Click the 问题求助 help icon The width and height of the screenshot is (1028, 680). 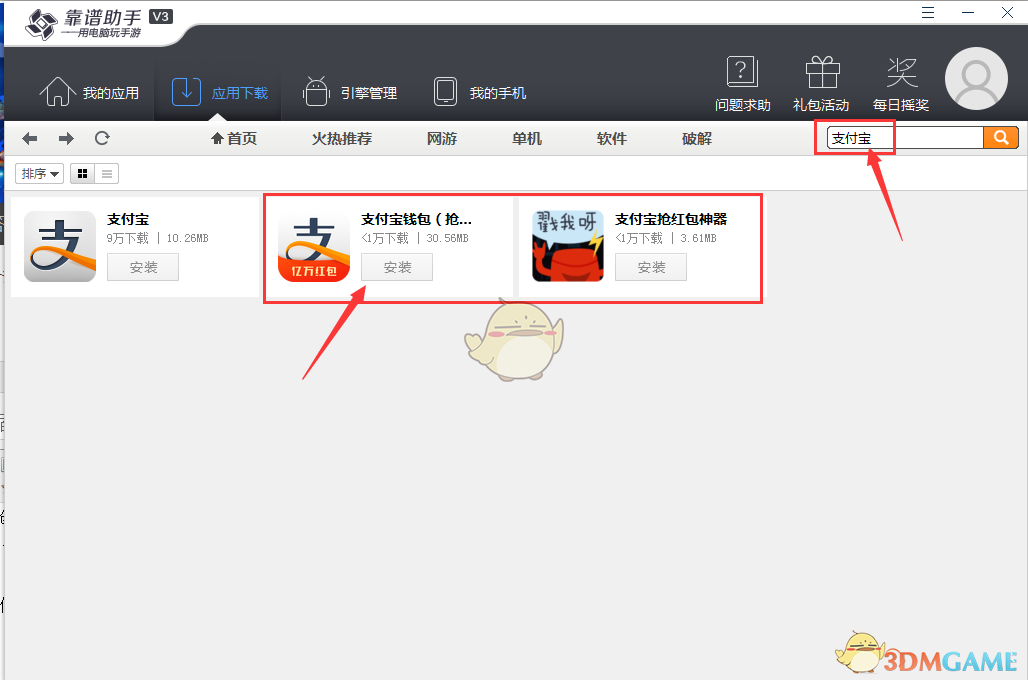tap(742, 84)
